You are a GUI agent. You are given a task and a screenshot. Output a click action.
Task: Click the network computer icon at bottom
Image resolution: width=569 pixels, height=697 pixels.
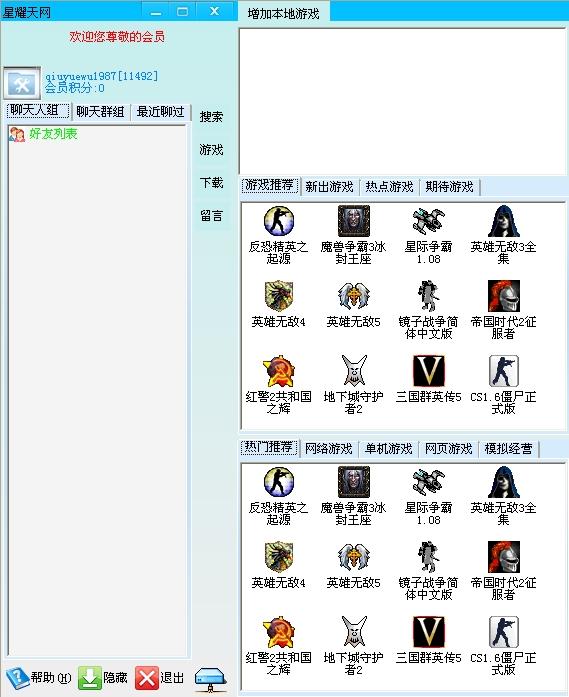pos(211,679)
